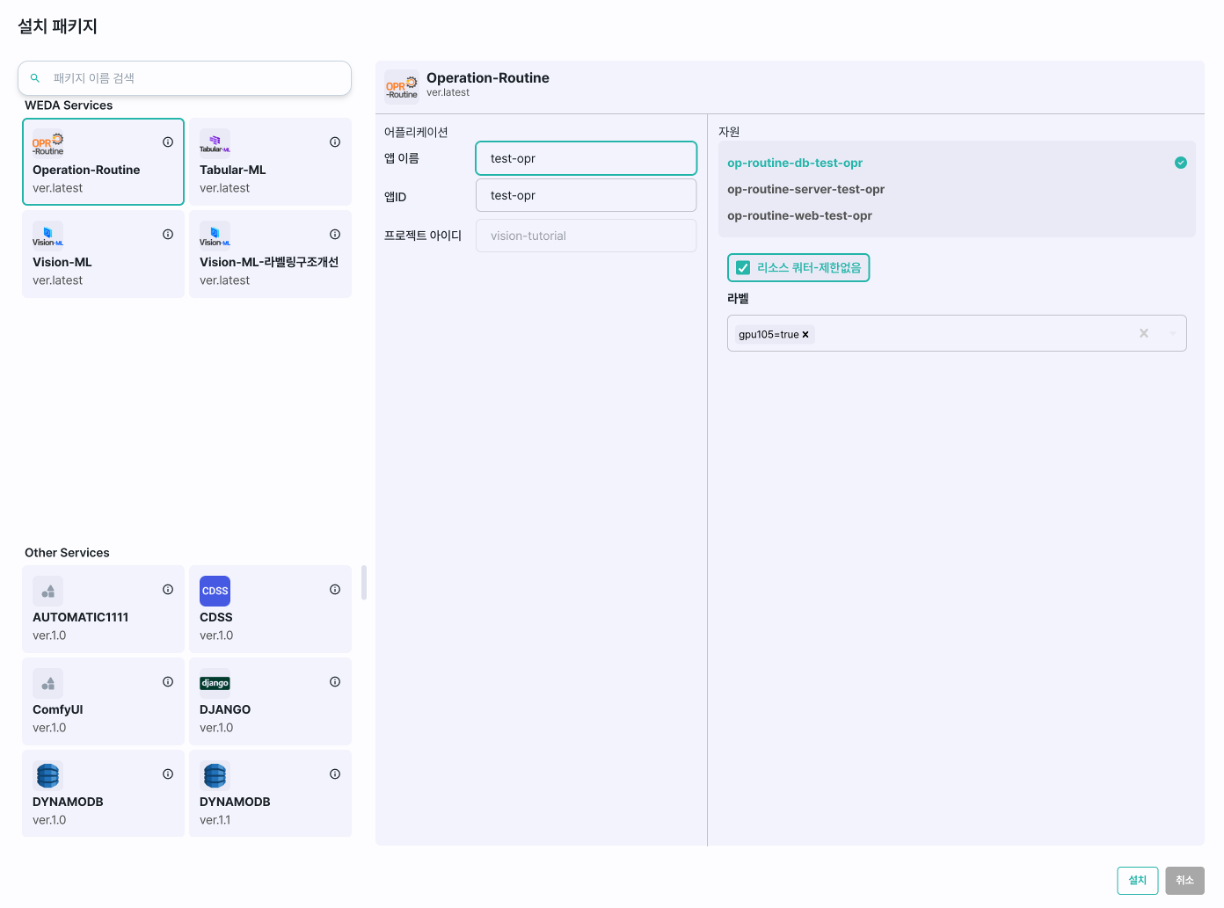Click the CDSS package icon
The image size is (1224, 908).
[215, 591]
